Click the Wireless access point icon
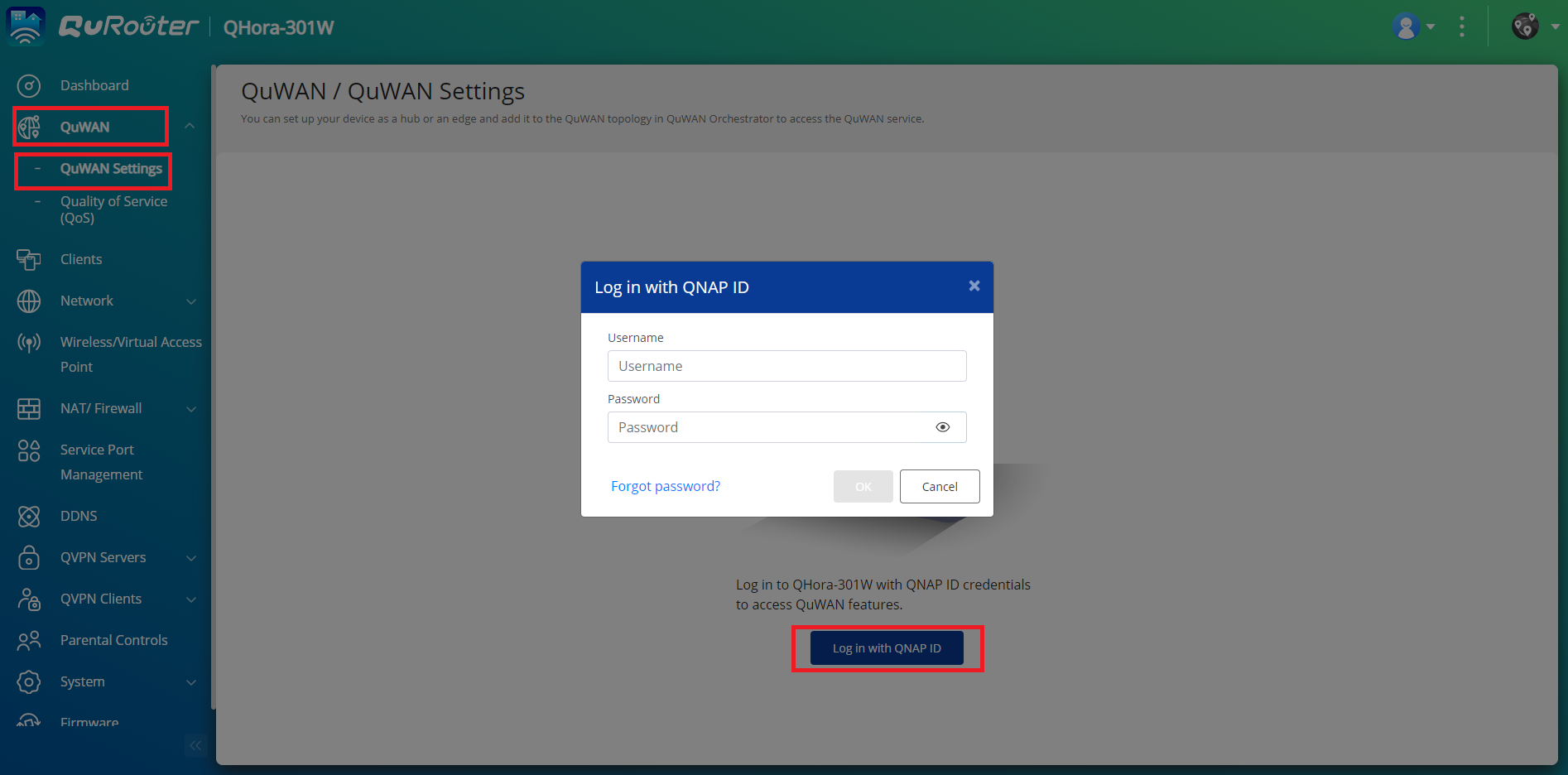Screen dimensions: 1568x775 pyautogui.click(x=29, y=342)
